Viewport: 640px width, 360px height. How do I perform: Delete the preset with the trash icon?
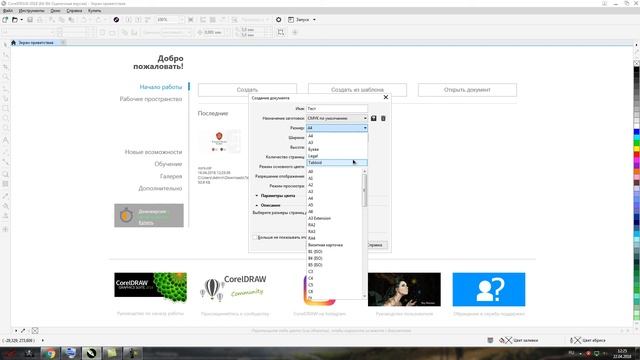pyautogui.click(x=383, y=118)
